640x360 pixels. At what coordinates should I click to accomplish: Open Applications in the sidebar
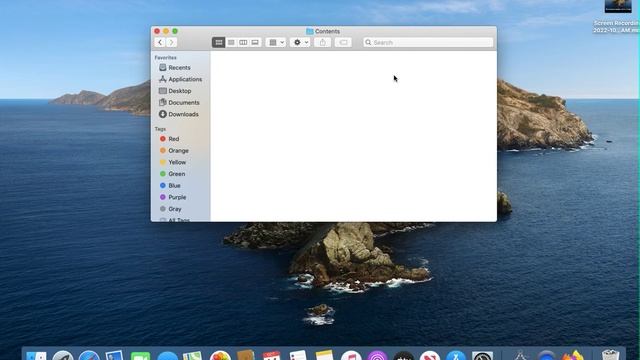[180, 79]
